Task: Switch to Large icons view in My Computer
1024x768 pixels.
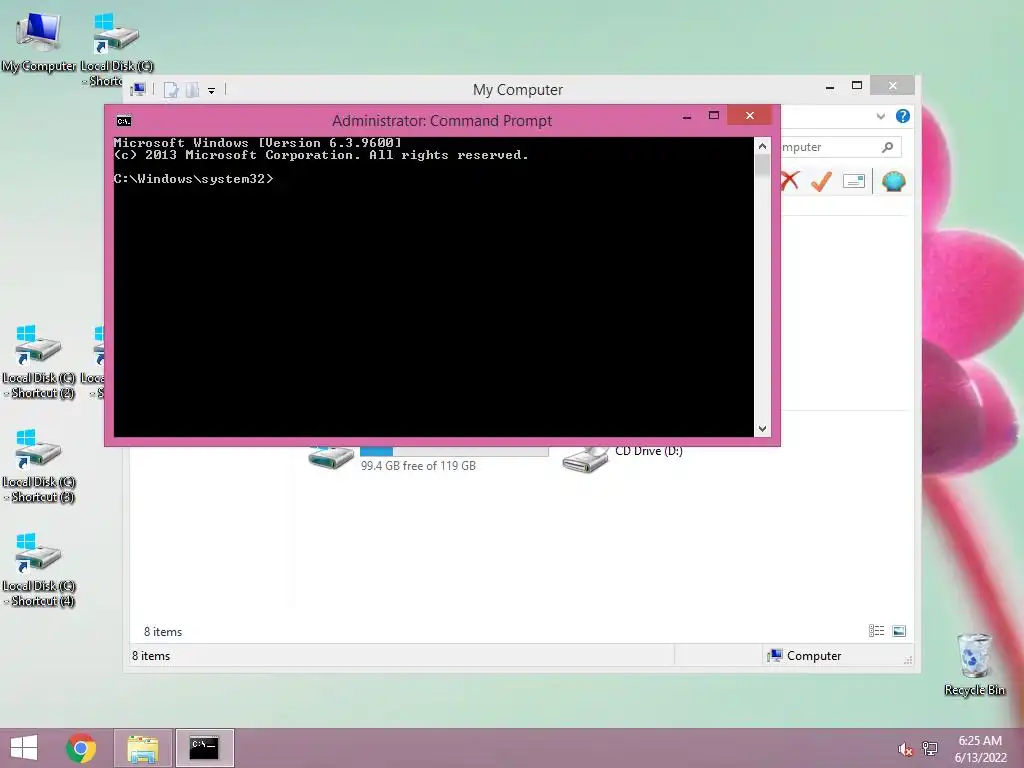Action: pyautogui.click(x=899, y=630)
